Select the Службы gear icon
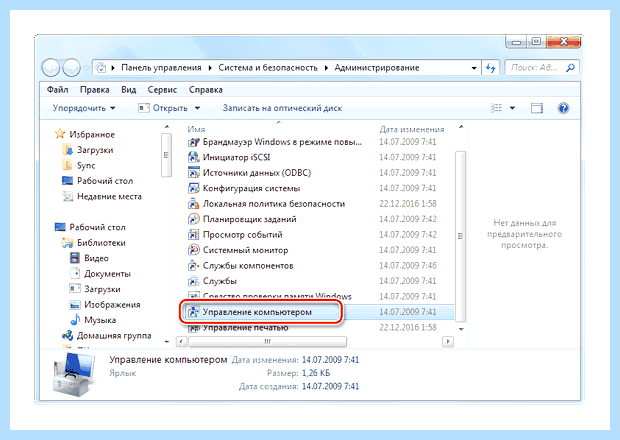 pyautogui.click(x=193, y=281)
